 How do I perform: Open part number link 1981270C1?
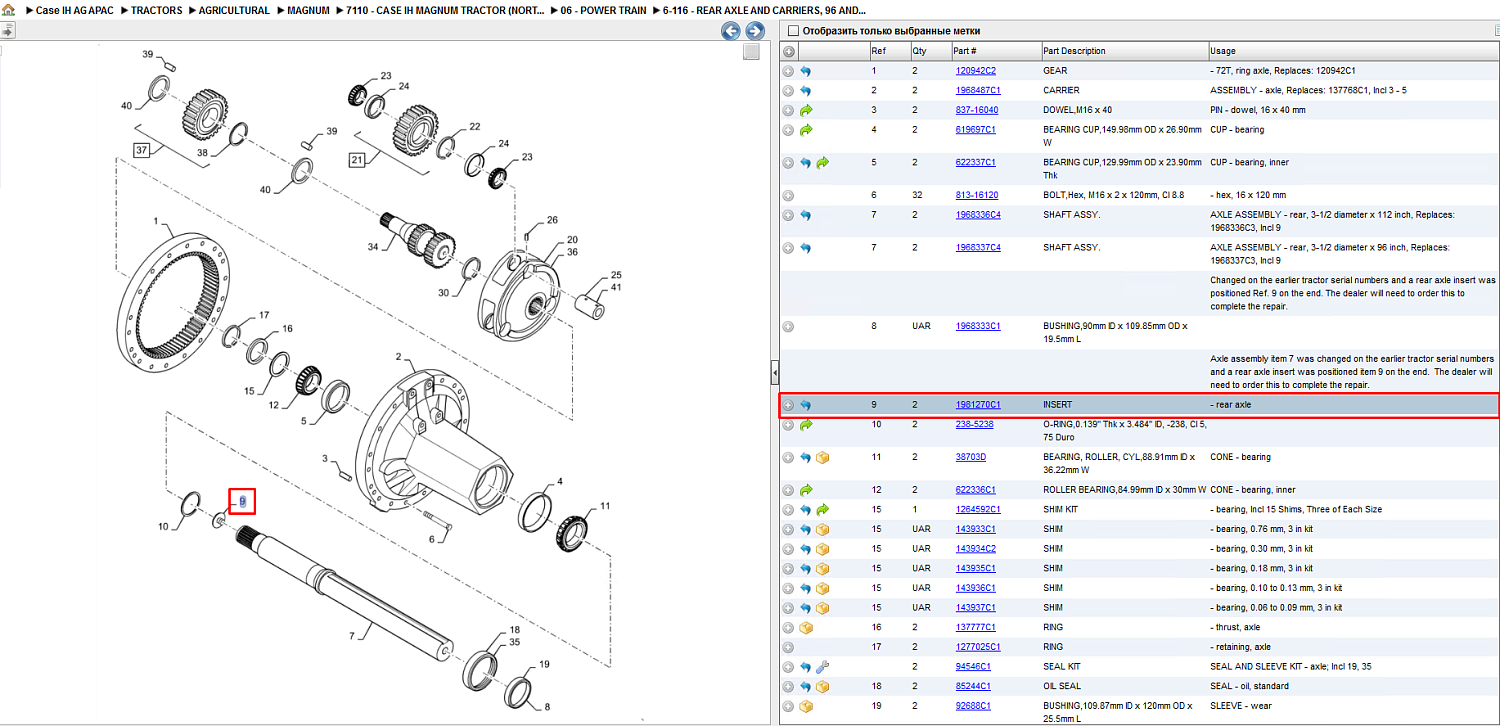pyautogui.click(x=978, y=405)
